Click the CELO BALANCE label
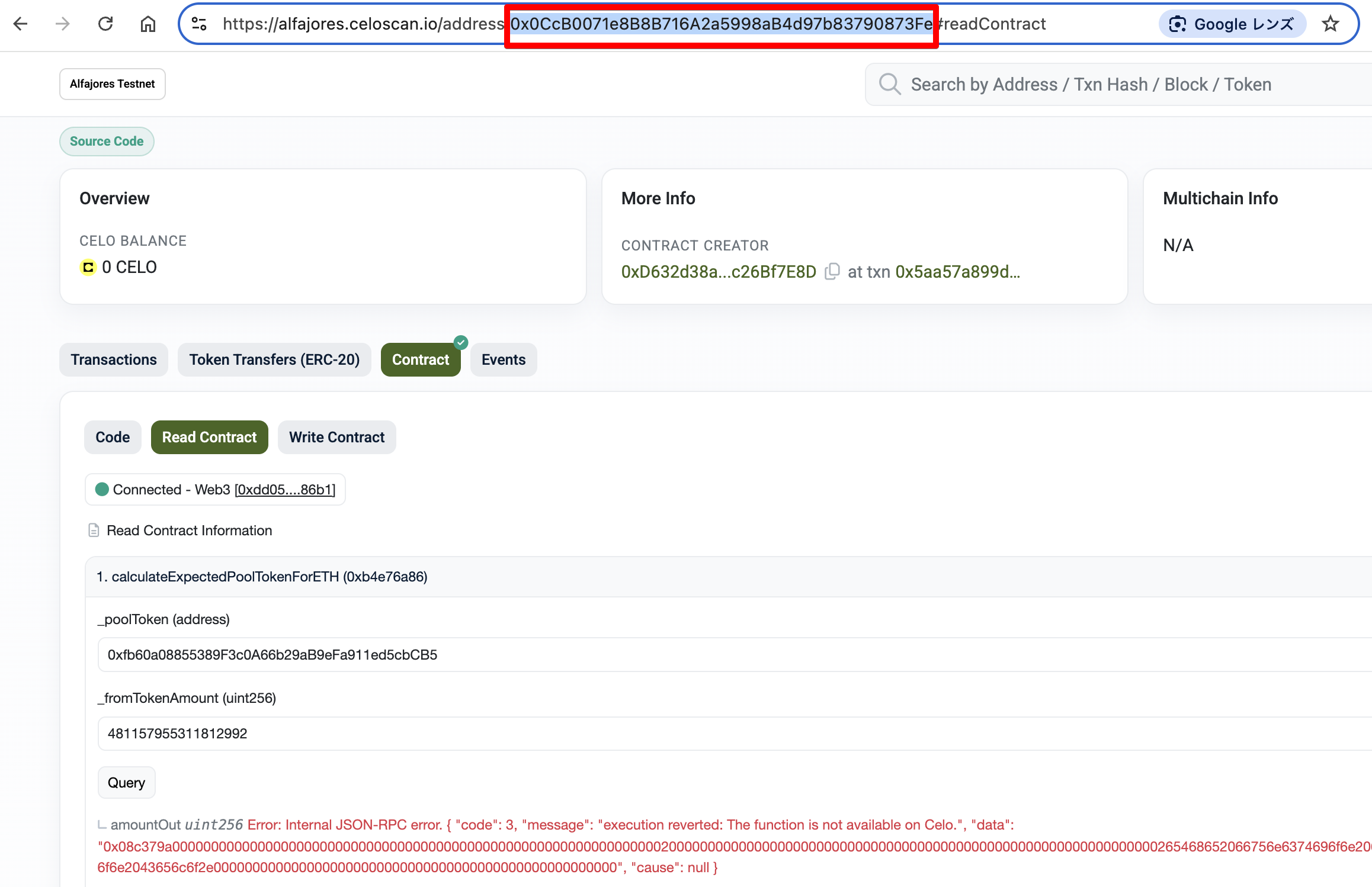This screenshot has height=887, width=1372. [133, 241]
